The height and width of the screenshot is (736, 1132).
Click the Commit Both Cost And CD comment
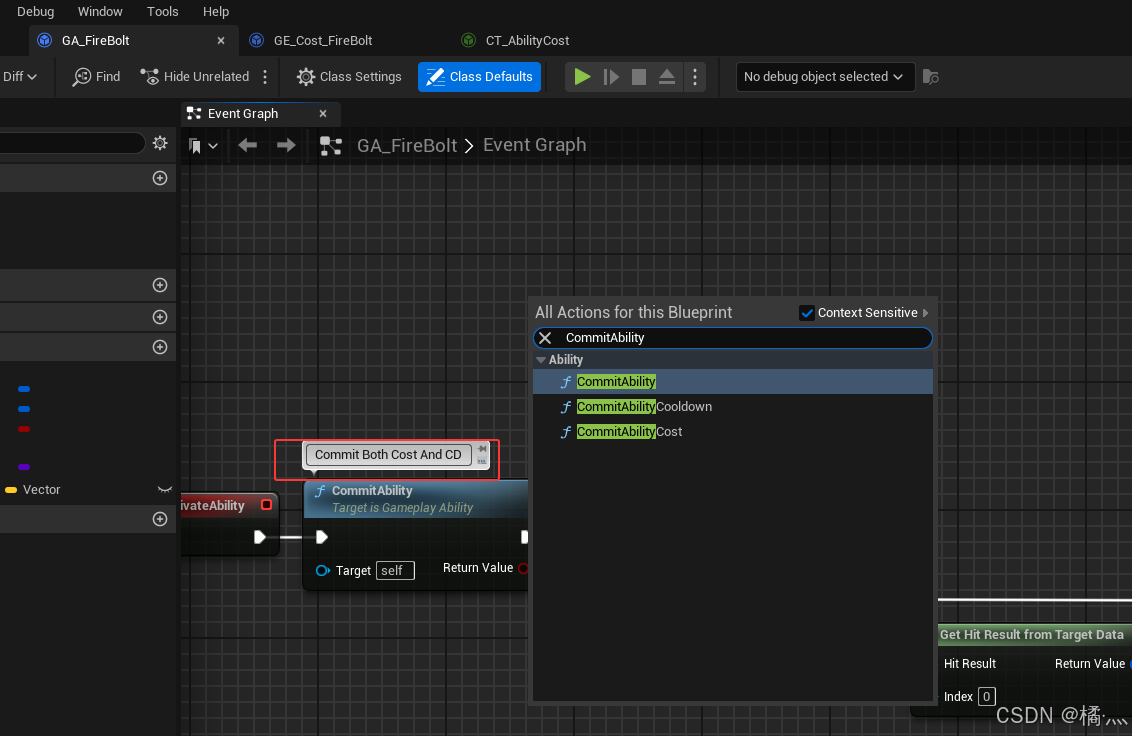388,454
